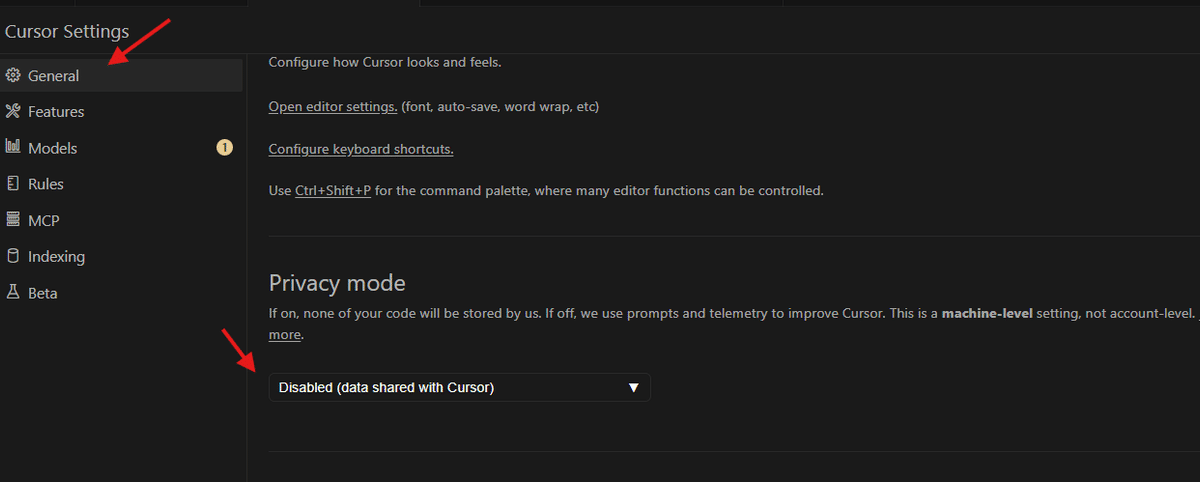Open the Beta settings section
The height and width of the screenshot is (482, 1200).
[x=43, y=293]
